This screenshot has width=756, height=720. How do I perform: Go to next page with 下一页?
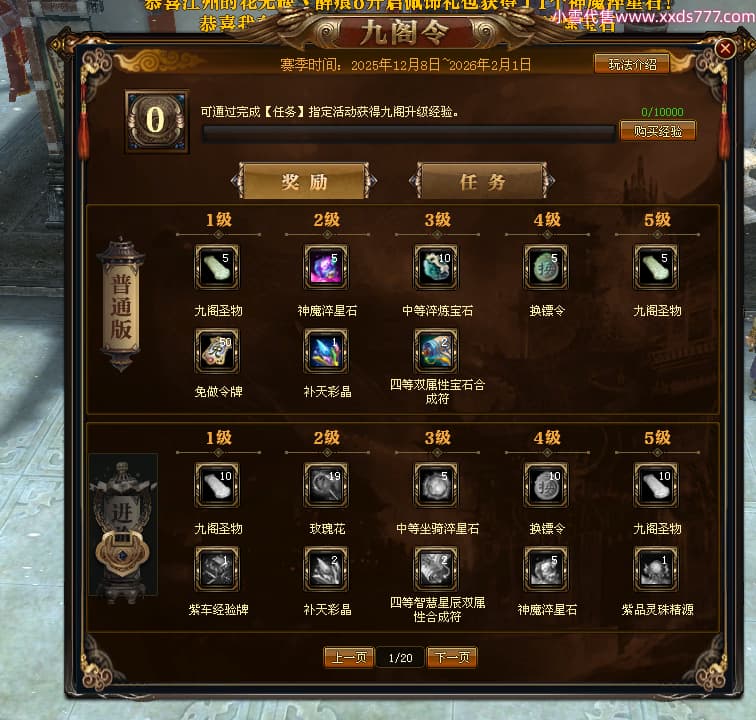(x=452, y=657)
